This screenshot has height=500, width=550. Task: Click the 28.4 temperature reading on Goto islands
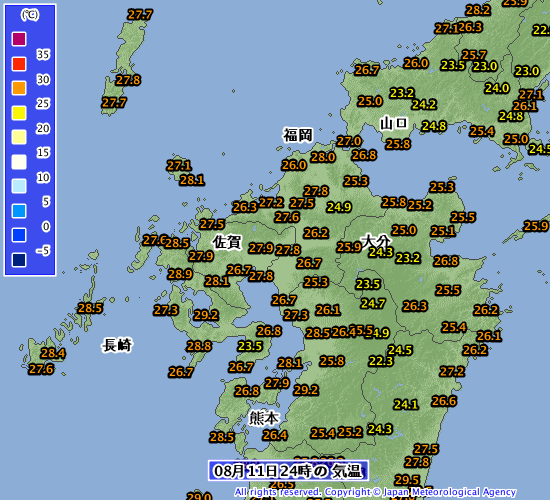click(x=53, y=353)
